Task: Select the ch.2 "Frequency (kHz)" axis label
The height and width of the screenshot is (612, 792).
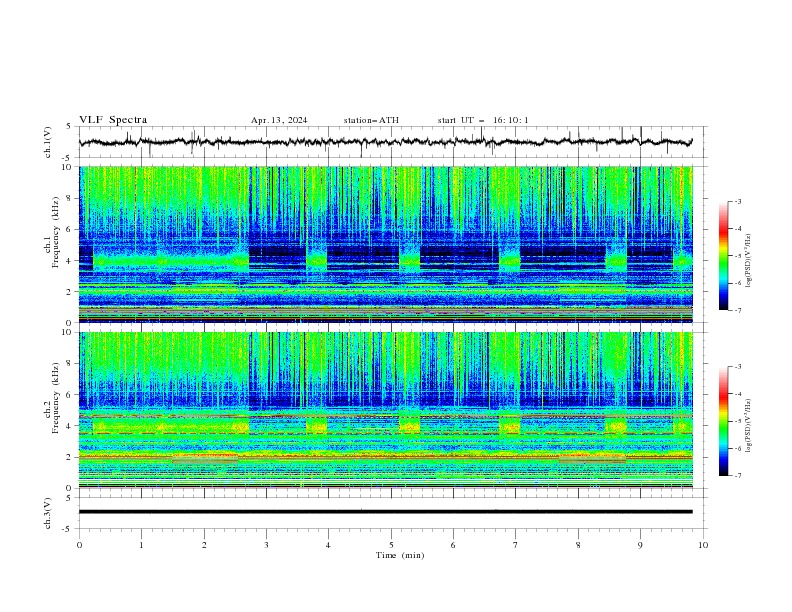Action: point(55,398)
